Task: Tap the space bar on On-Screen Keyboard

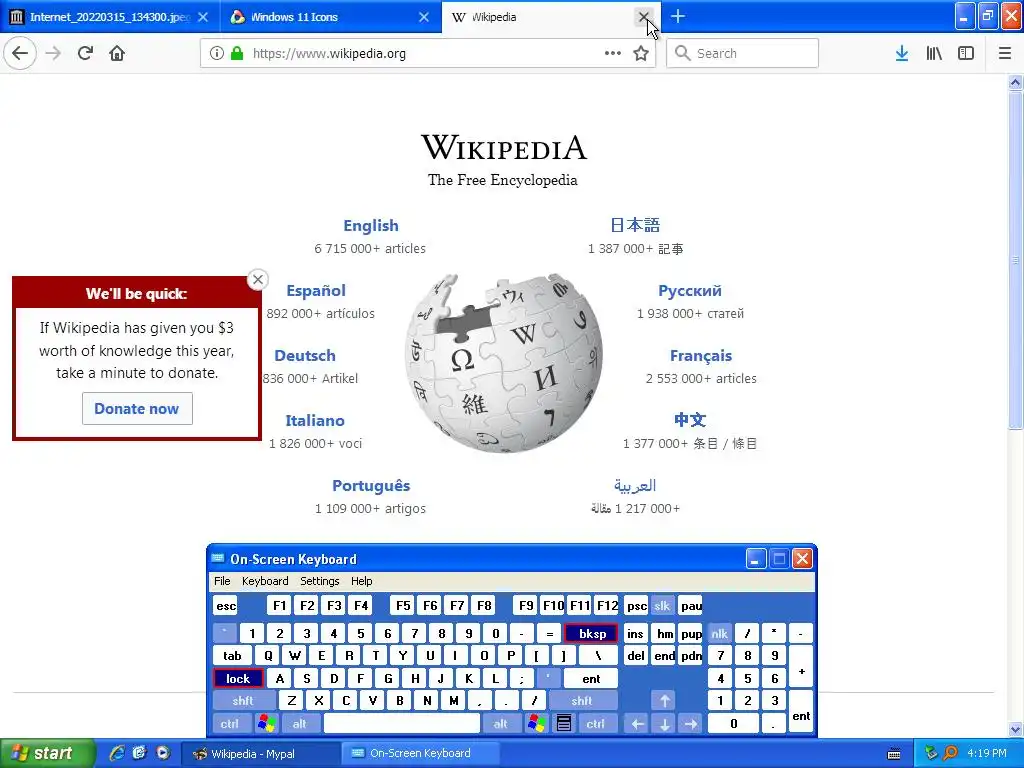Action: pos(402,724)
